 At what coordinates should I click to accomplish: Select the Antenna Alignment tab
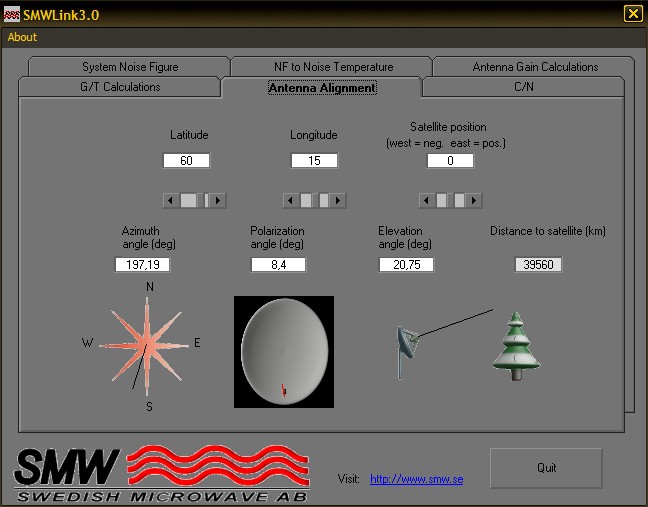[322, 88]
